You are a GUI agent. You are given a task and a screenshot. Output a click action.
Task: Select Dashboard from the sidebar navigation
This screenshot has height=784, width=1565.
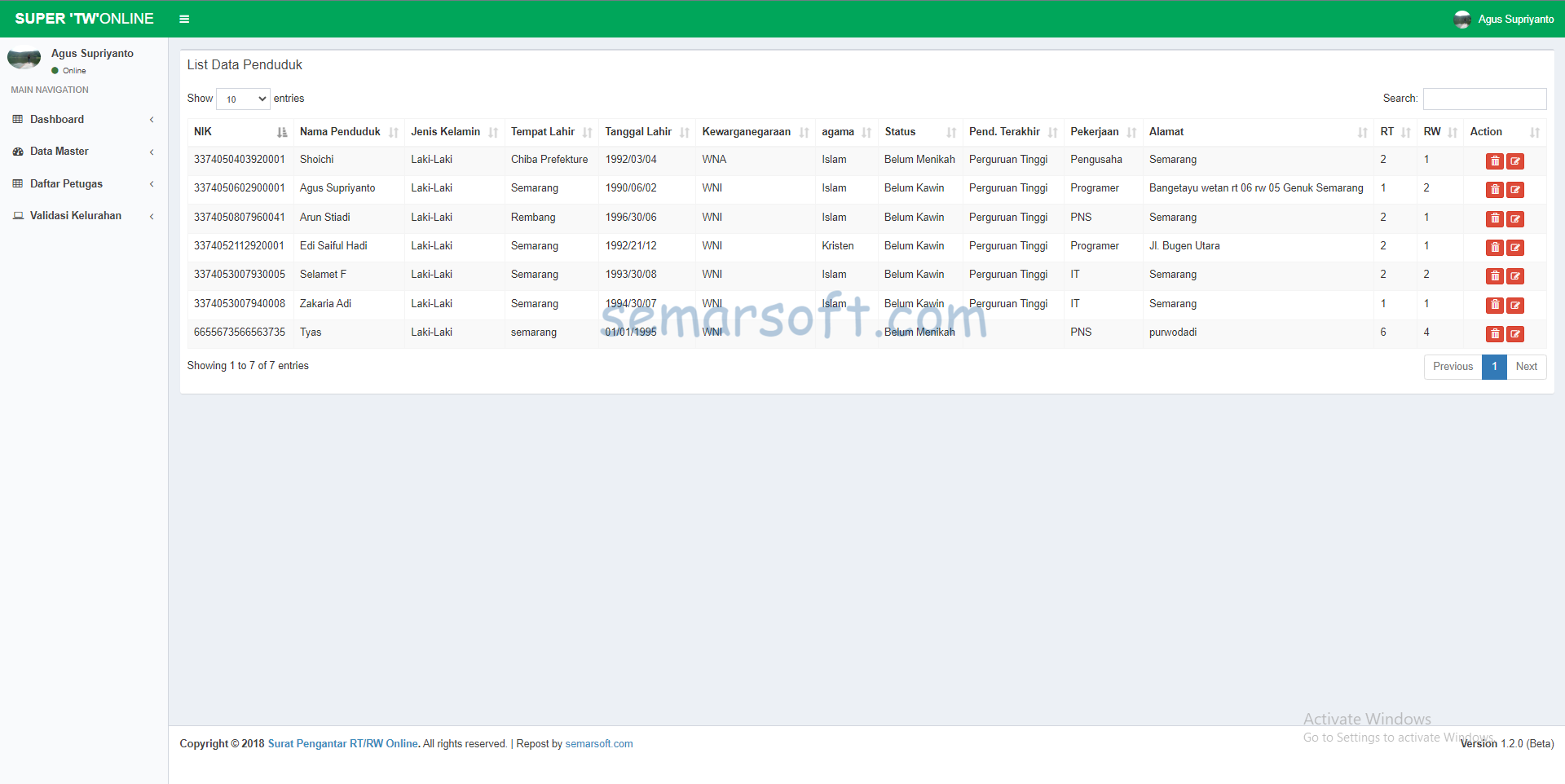pos(57,119)
